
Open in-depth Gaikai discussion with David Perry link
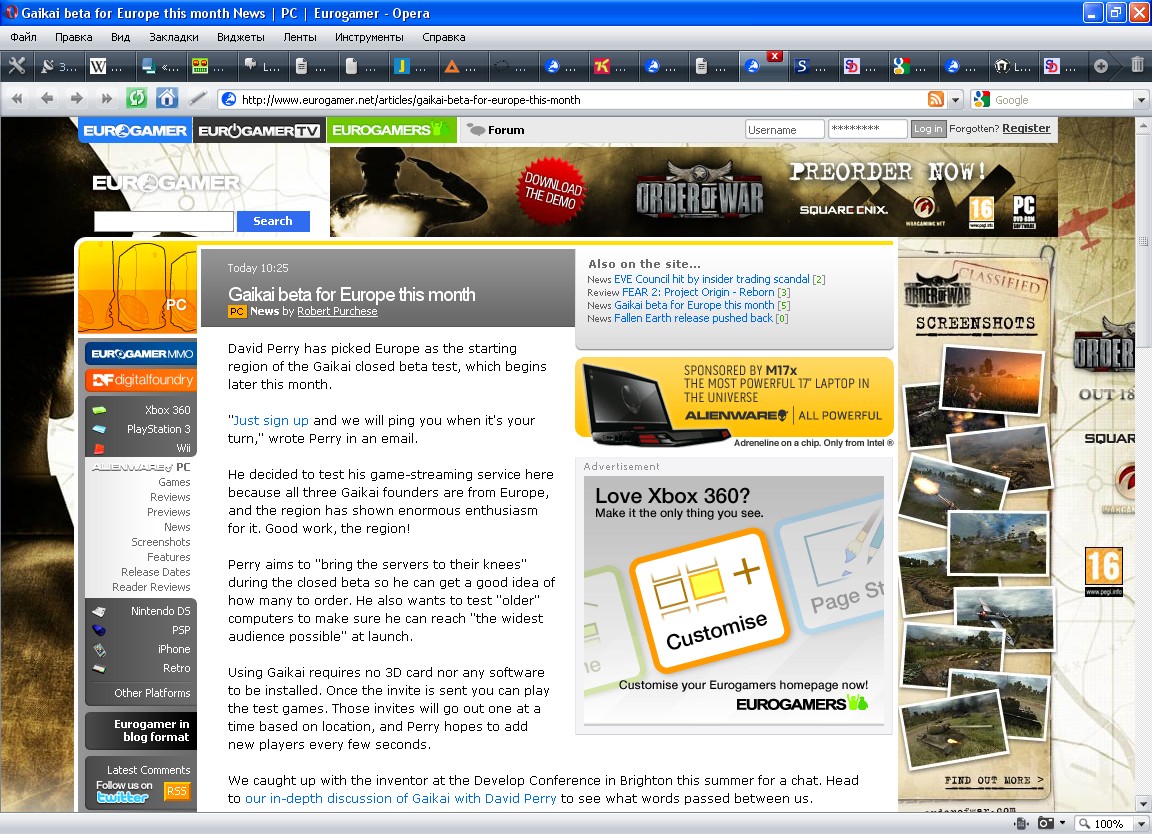401,799
